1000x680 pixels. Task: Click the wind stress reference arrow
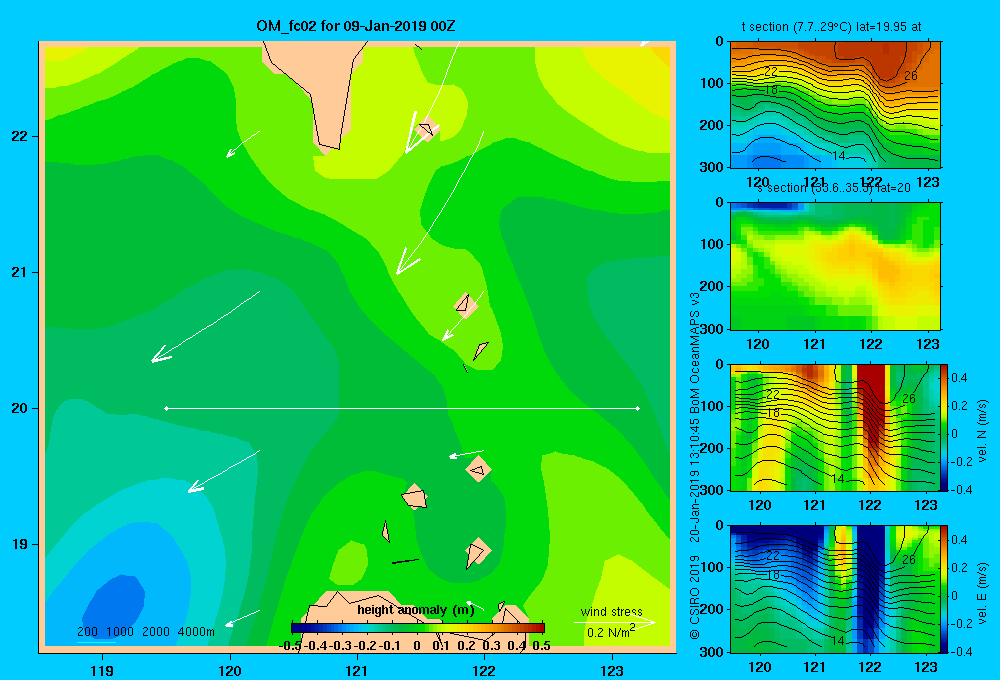(x=614, y=622)
